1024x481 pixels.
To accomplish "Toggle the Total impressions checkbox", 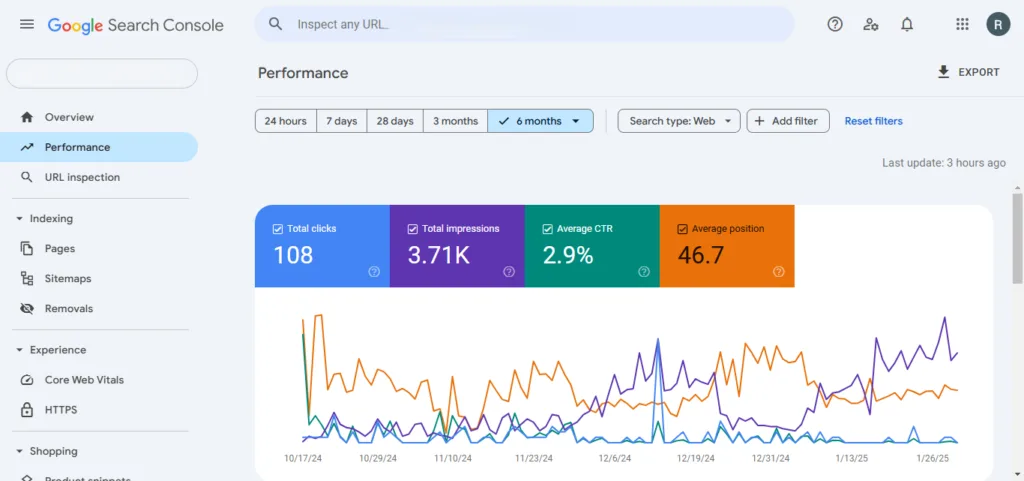I will (x=413, y=229).
